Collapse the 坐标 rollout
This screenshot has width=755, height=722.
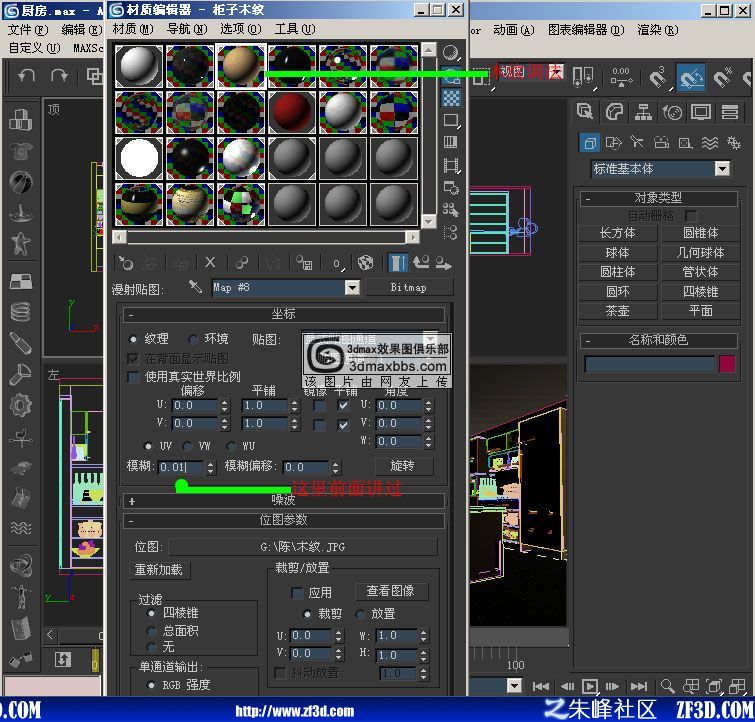[x=283, y=314]
